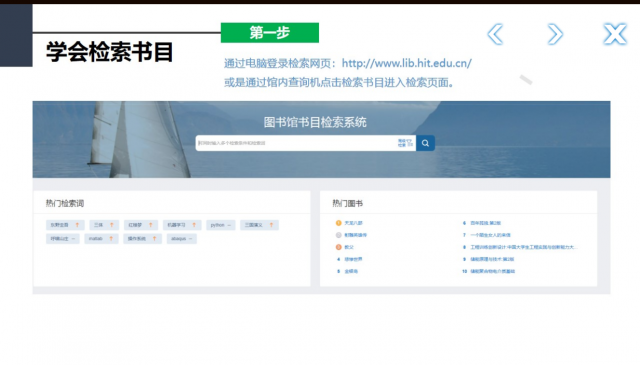Open the fifth-ranked hot book
The width and height of the screenshot is (640, 365).
coord(351,271)
